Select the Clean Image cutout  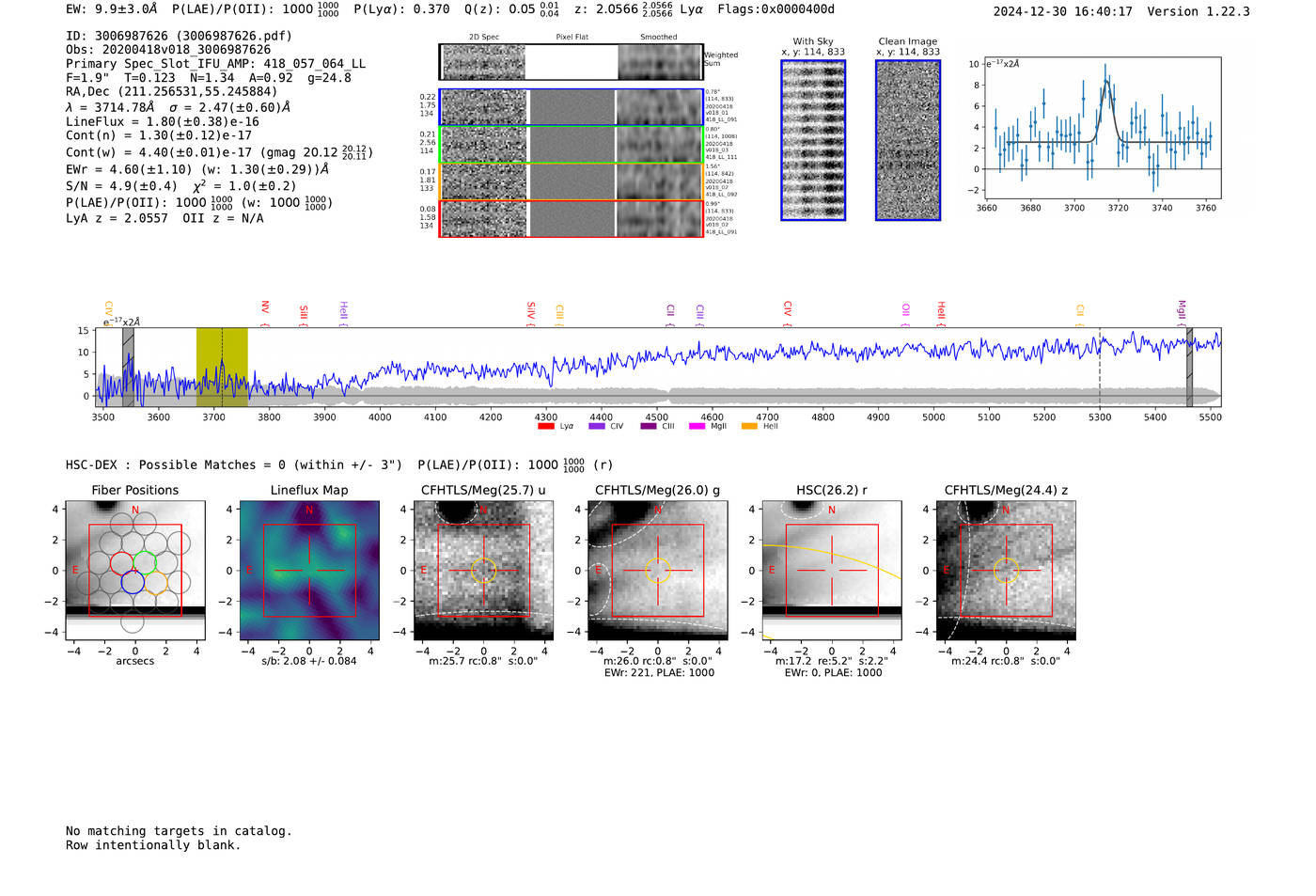coord(908,140)
